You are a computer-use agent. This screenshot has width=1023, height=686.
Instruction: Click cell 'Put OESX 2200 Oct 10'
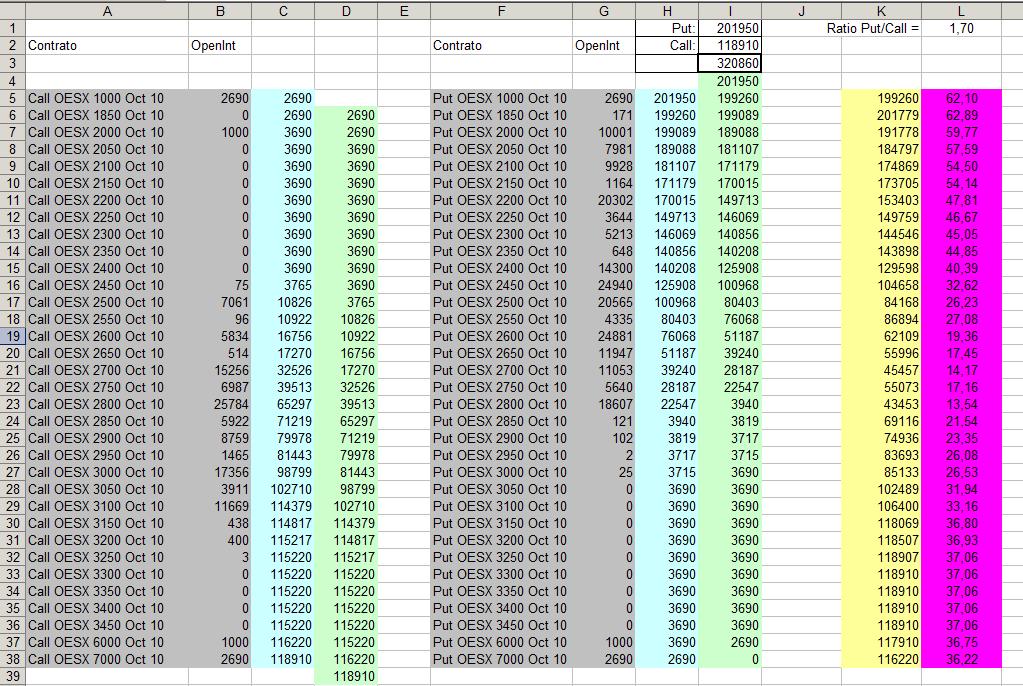(x=501, y=200)
